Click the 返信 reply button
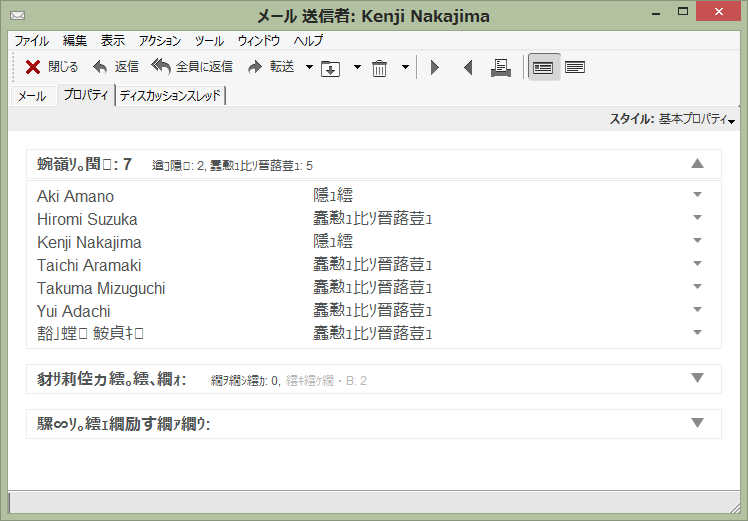The height and width of the screenshot is (521, 748). (x=116, y=67)
